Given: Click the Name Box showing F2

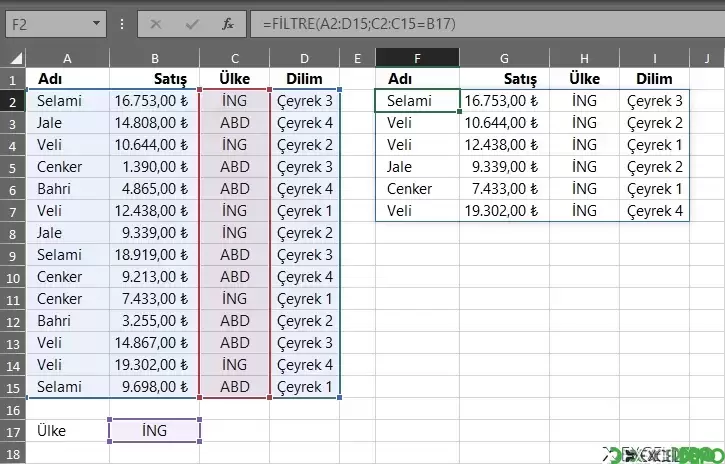Looking at the screenshot, I should coord(56,24).
